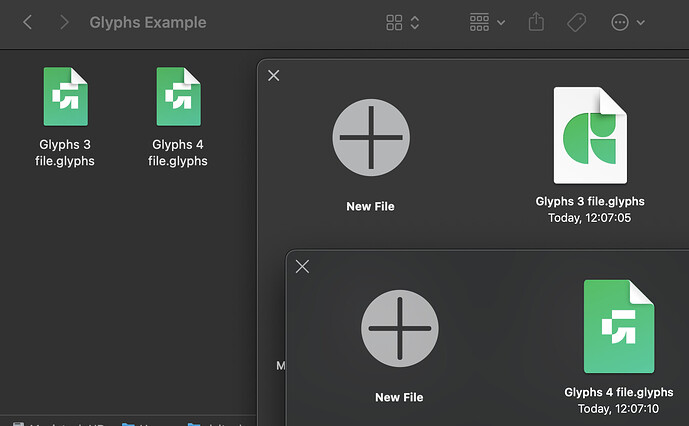The height and width of the screenshot is (426, 689).
Task: Close the upper panel listing Glyphs 3 file
Action: click(x=273, y=76)
